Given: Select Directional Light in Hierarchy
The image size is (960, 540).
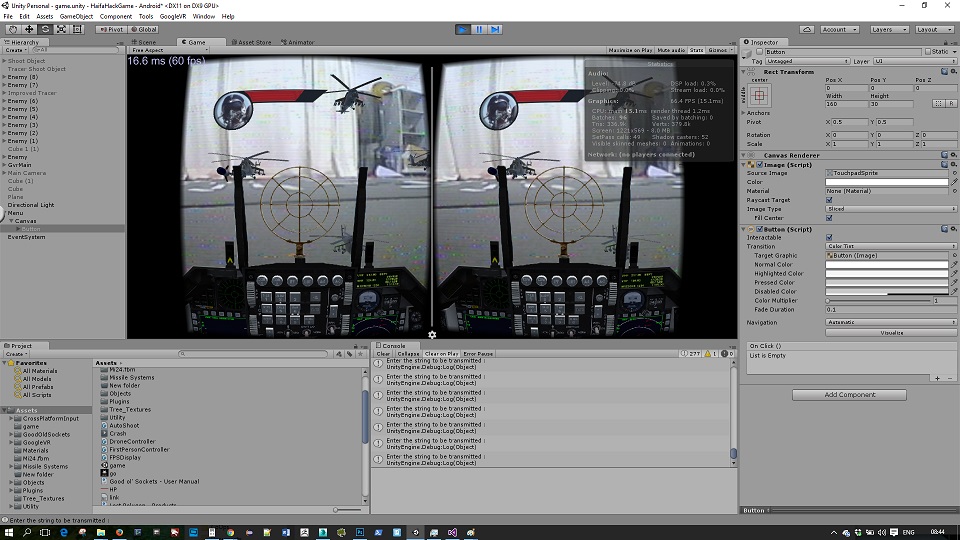Looking at the screenshot, I should [31, 205].
